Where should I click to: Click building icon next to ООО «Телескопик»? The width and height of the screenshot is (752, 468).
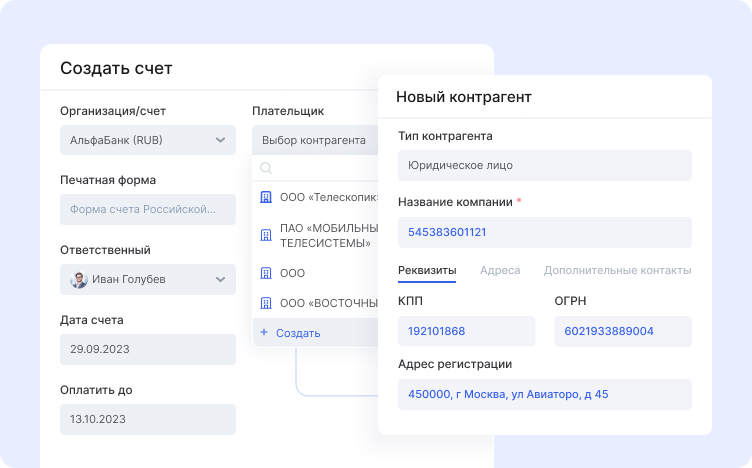tap(266, 197)
